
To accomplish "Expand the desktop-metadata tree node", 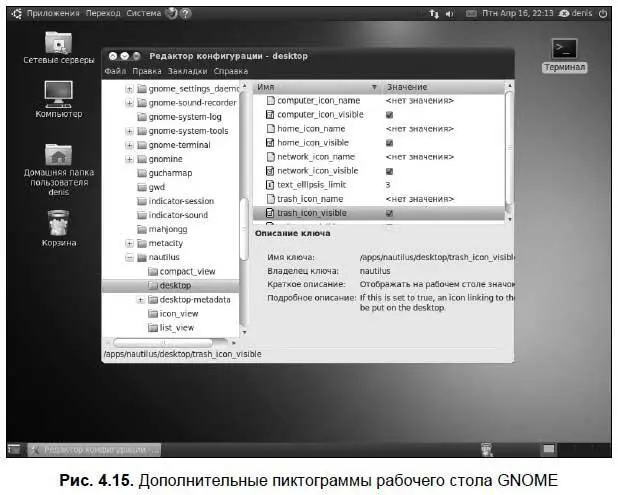I will [x=140, y=300].
